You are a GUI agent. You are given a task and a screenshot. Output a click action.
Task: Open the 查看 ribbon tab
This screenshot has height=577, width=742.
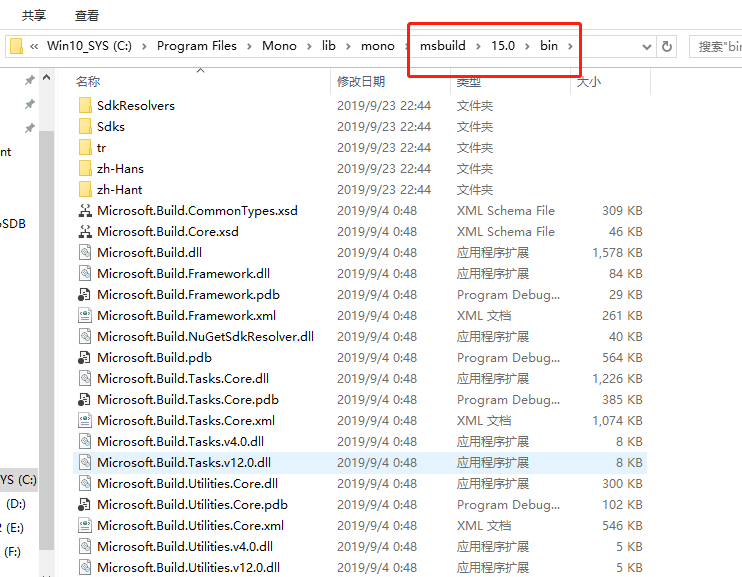pos(87,16)
